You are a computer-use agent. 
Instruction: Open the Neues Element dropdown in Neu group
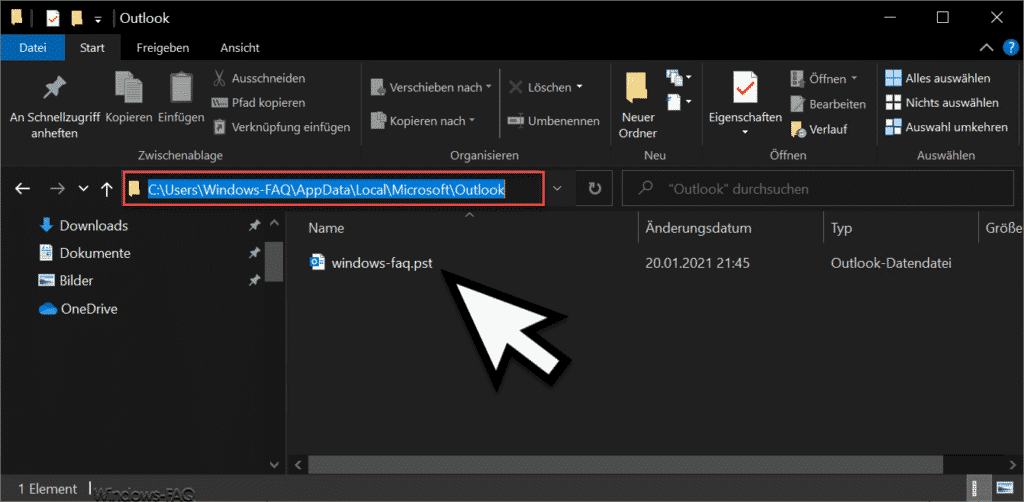coord(679,77)
